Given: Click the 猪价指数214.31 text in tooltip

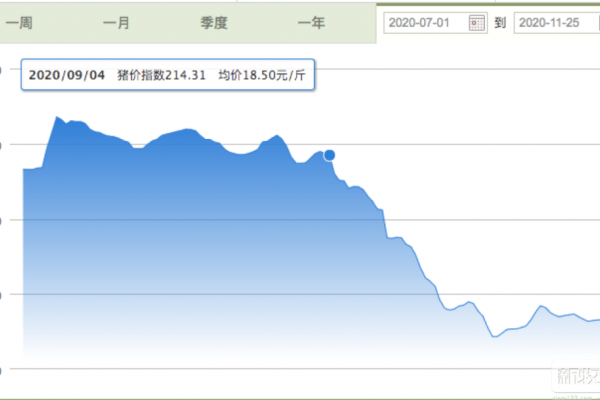Looking at the screenshot, I should coord(161,75).
